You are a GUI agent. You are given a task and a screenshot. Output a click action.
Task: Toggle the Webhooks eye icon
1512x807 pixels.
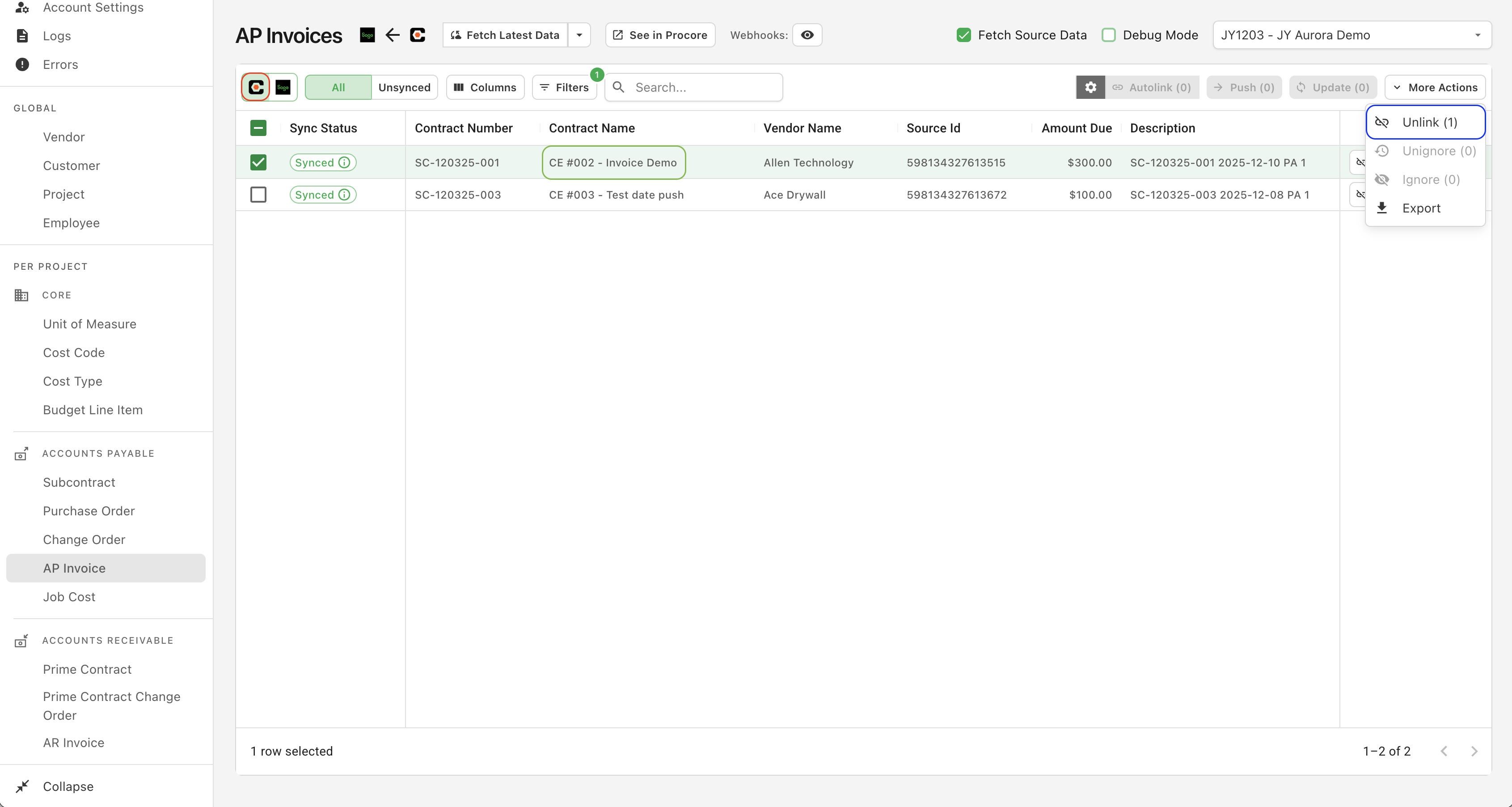807,35
